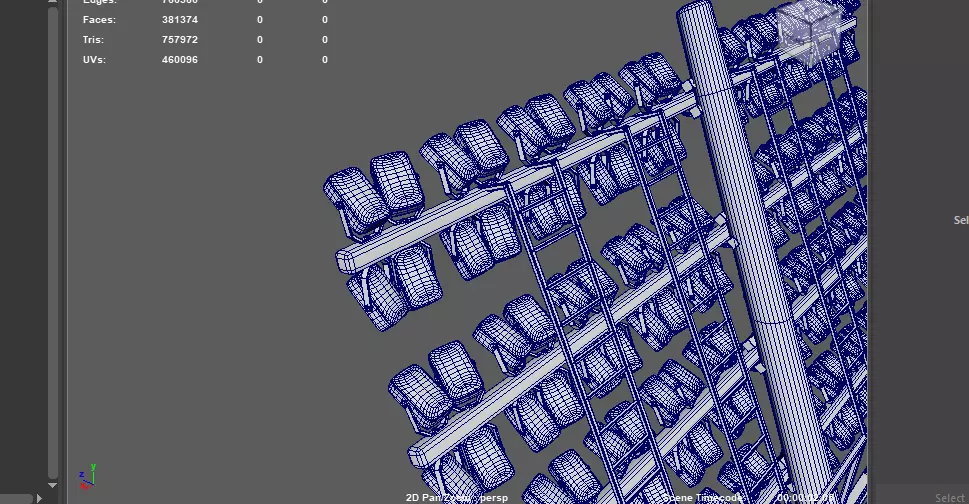Click the faces count 381374
The width and height of the screenshot is (969, 504).
click(180, 20)
